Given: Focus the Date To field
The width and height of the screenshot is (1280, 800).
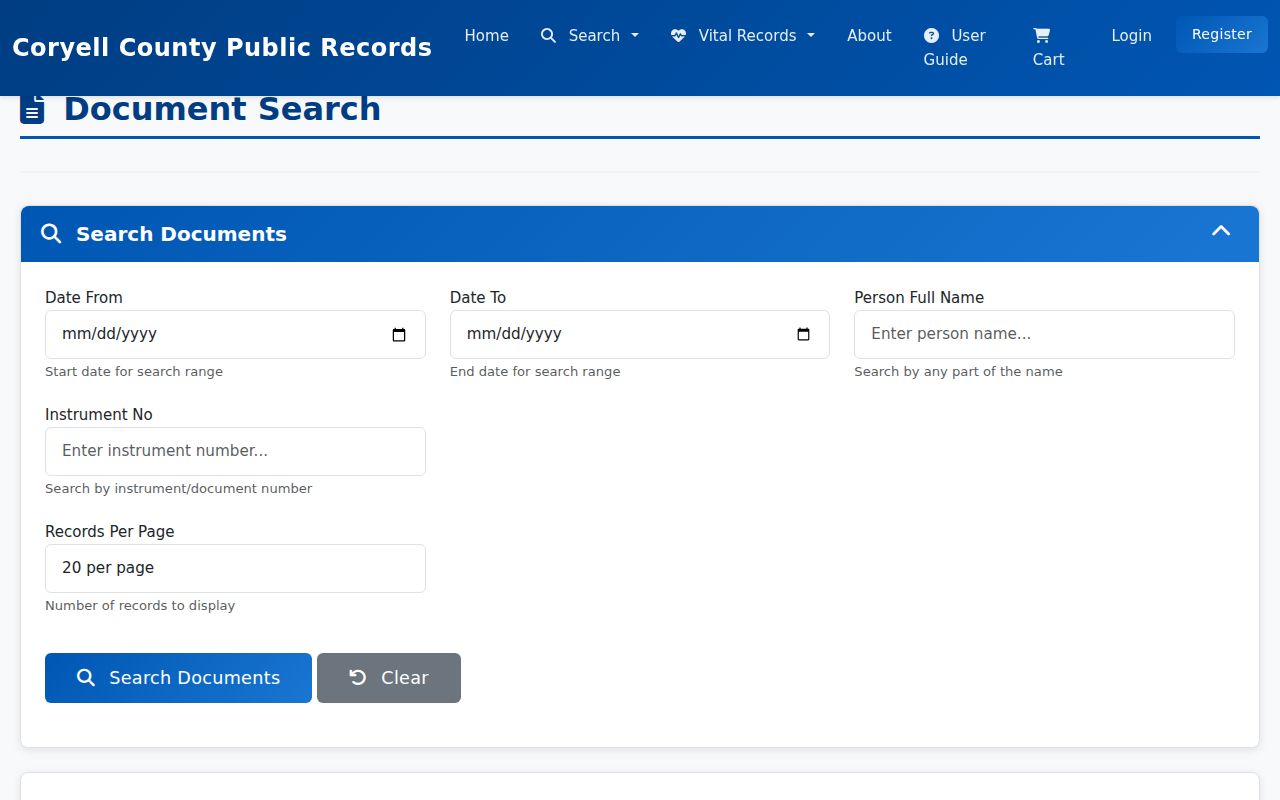Looking at the screenshot, I should pos(640,334).
